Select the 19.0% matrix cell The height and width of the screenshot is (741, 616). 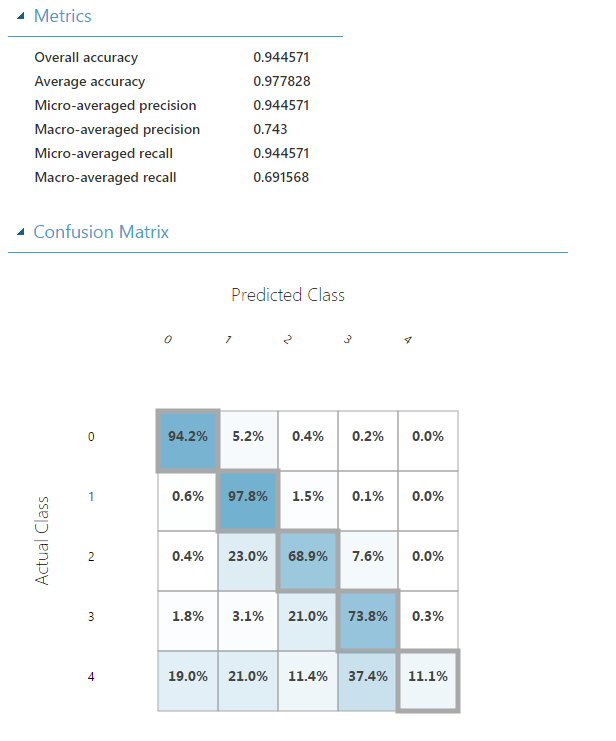pyautogui.click(x=188, y=677)
